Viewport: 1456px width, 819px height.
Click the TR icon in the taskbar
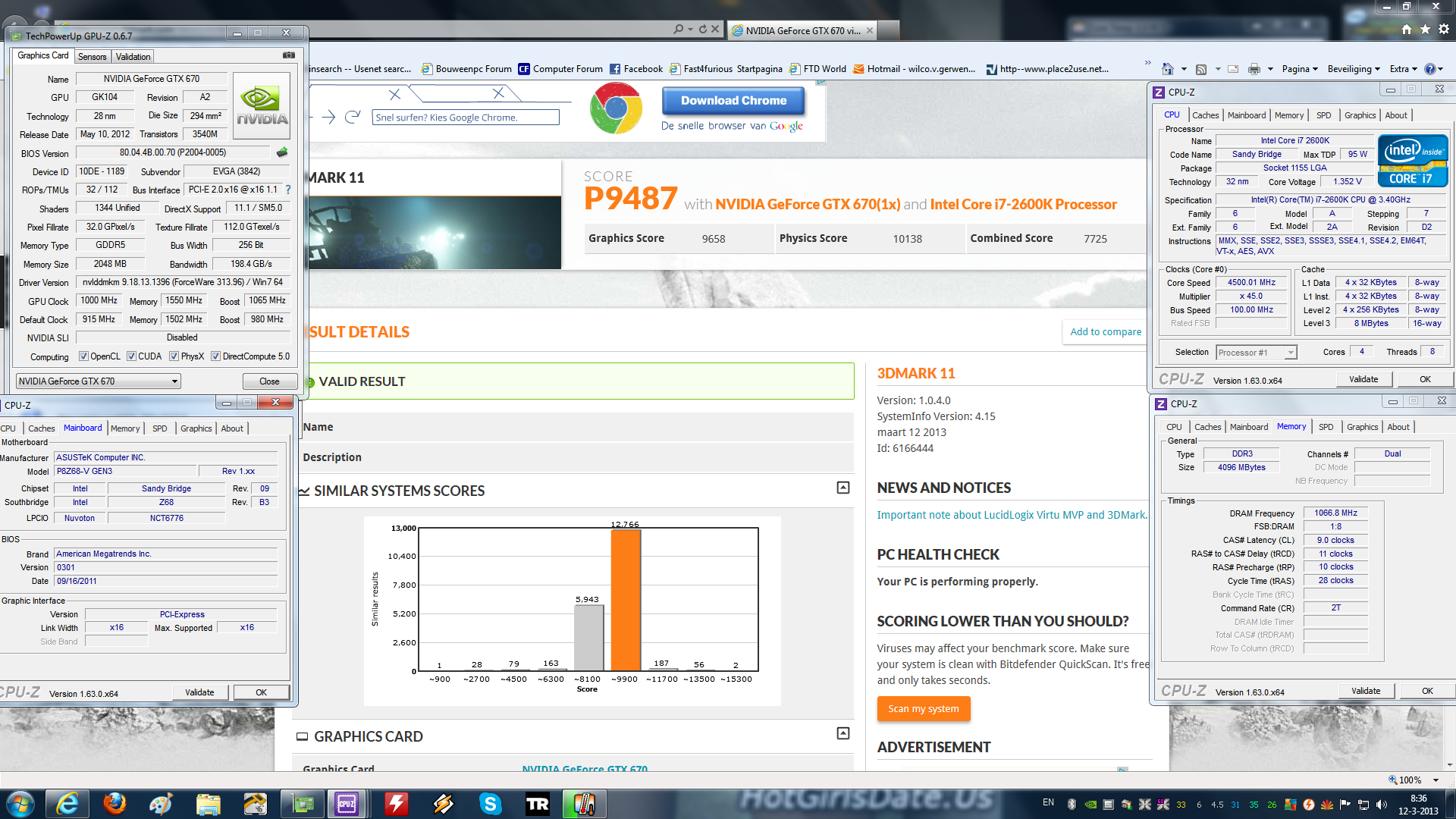click(538, 804)
